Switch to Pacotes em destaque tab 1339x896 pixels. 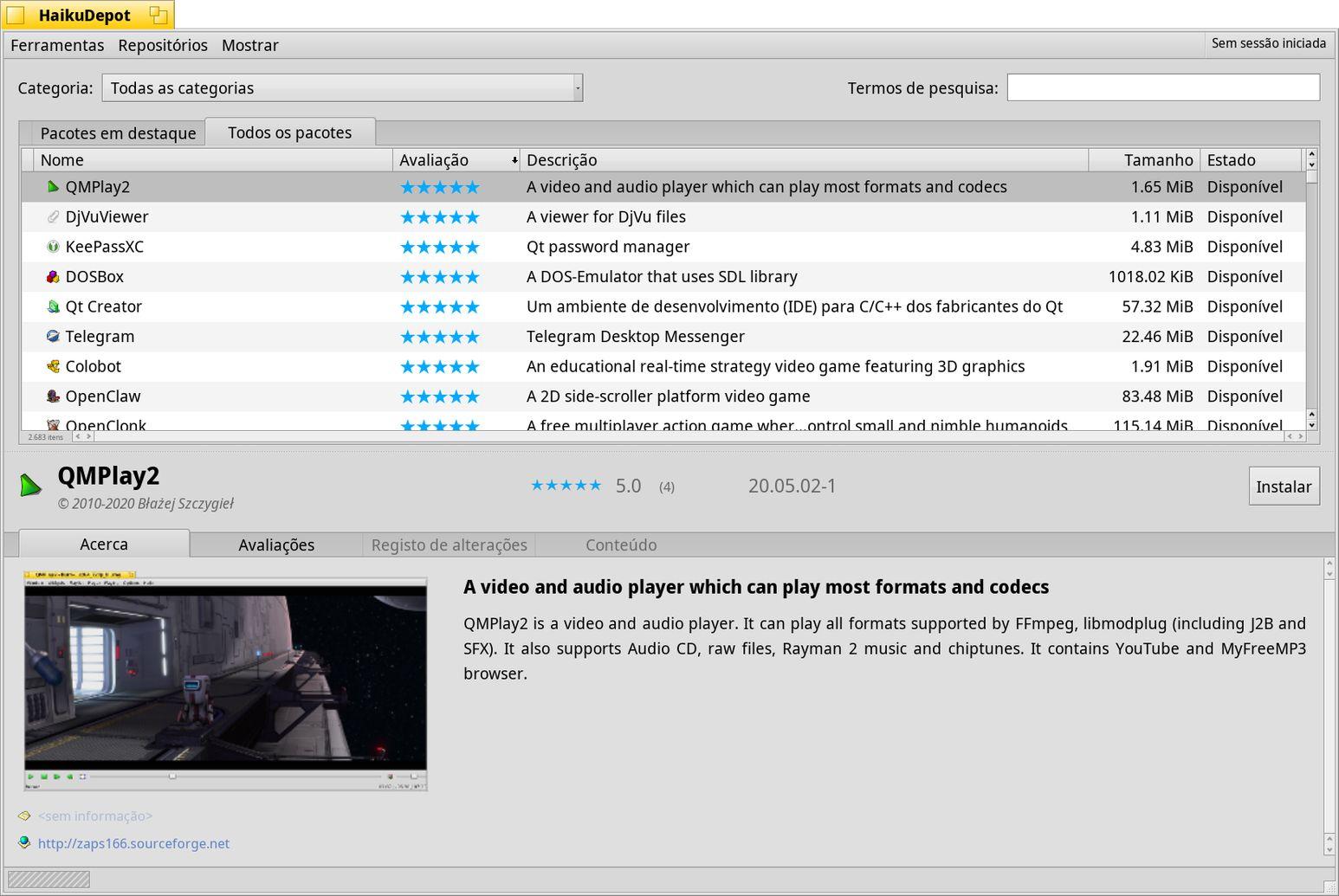(x=118, y=133)
